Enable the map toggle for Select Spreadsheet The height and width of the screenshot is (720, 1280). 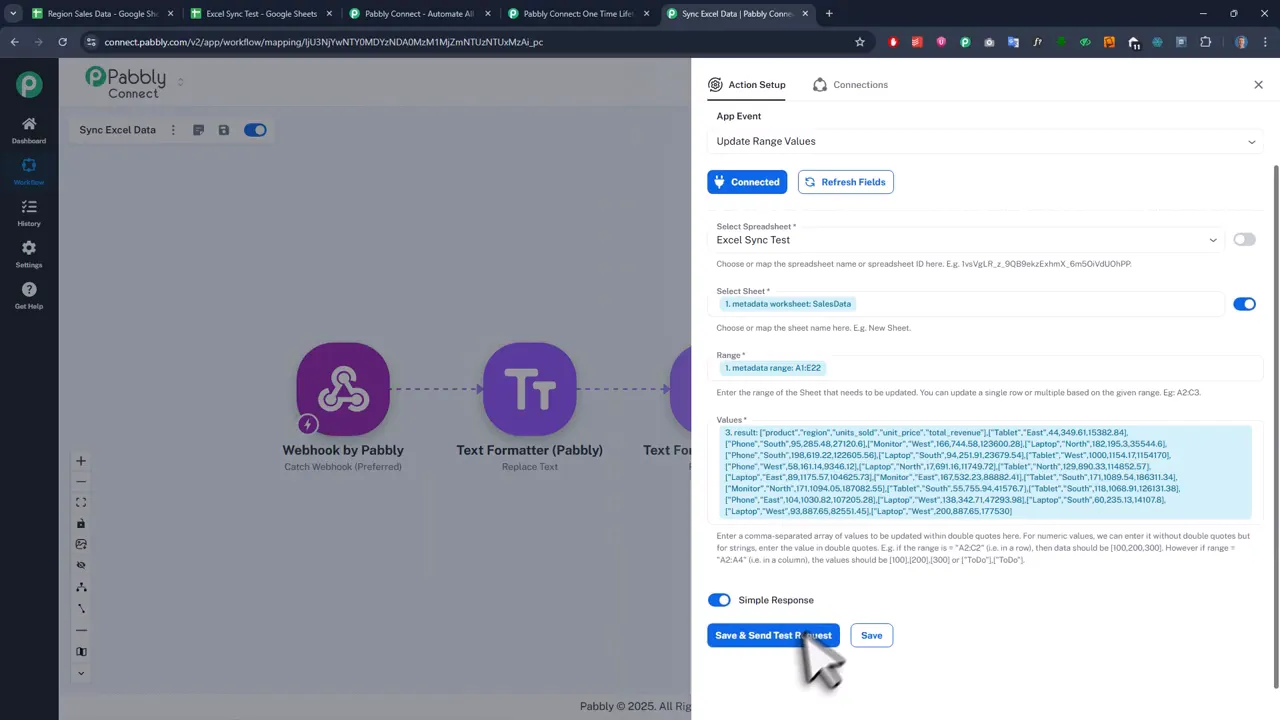tap(1244, 240)
